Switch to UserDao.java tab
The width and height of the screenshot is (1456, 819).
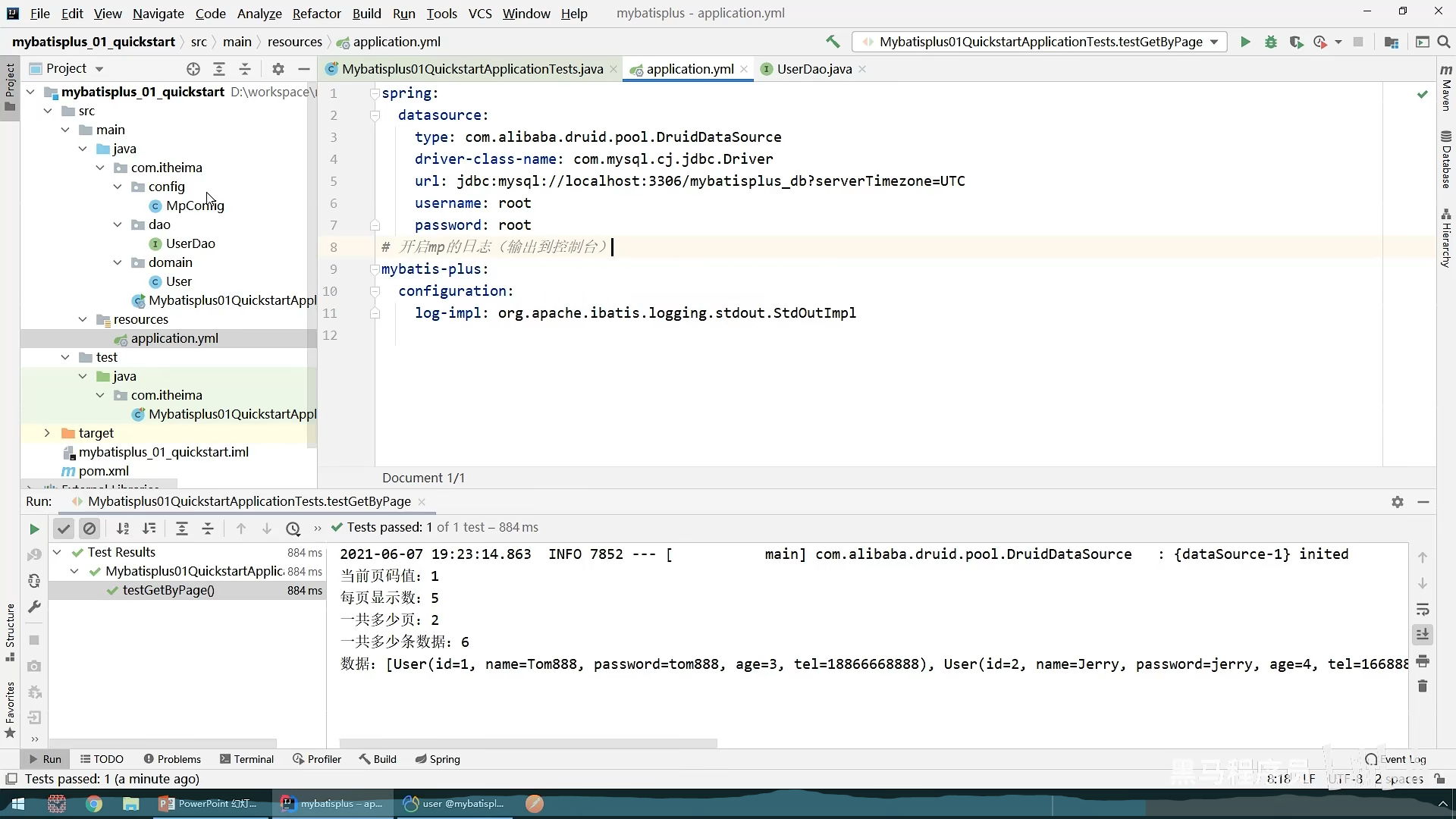pyautogui.click(x=814, y=69)
